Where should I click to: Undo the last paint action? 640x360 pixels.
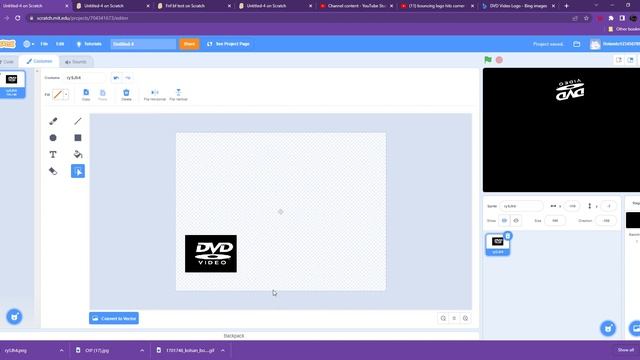point(116,78)
